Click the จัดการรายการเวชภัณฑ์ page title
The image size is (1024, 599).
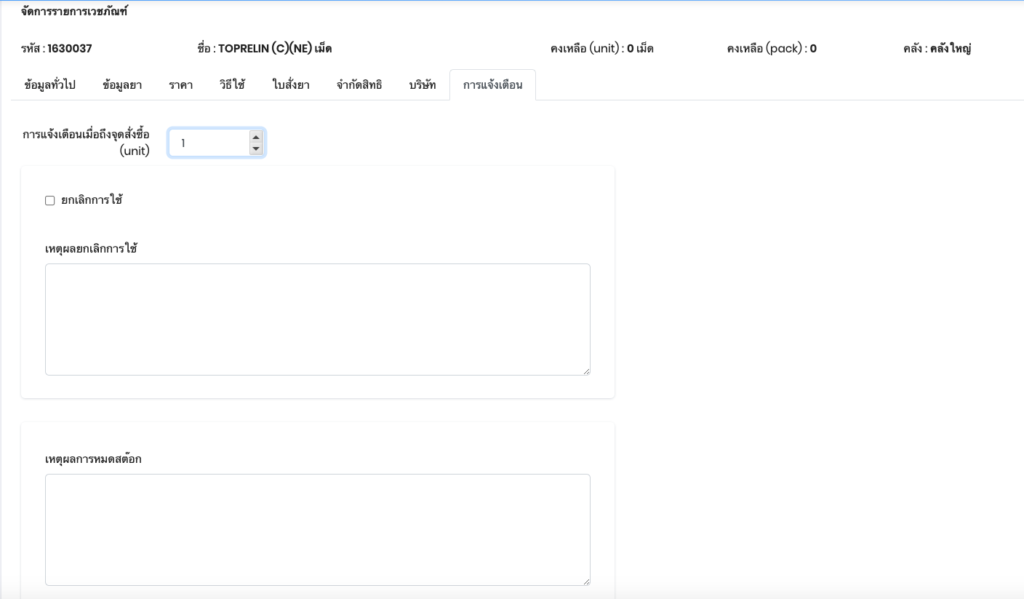[x=74, y=13]
